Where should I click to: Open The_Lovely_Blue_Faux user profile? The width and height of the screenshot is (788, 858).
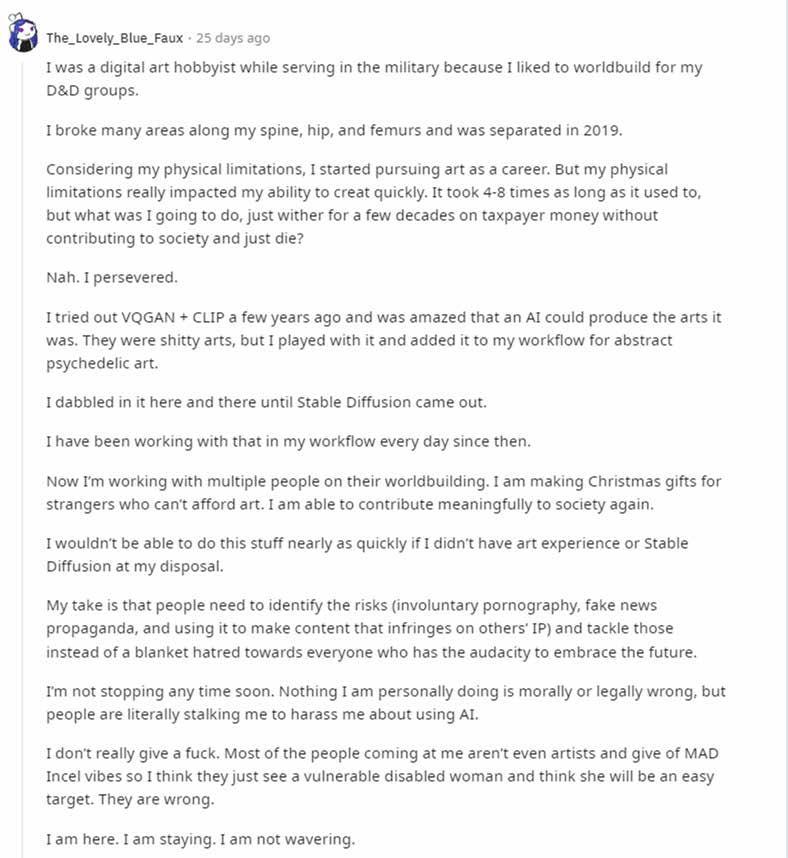114,38
